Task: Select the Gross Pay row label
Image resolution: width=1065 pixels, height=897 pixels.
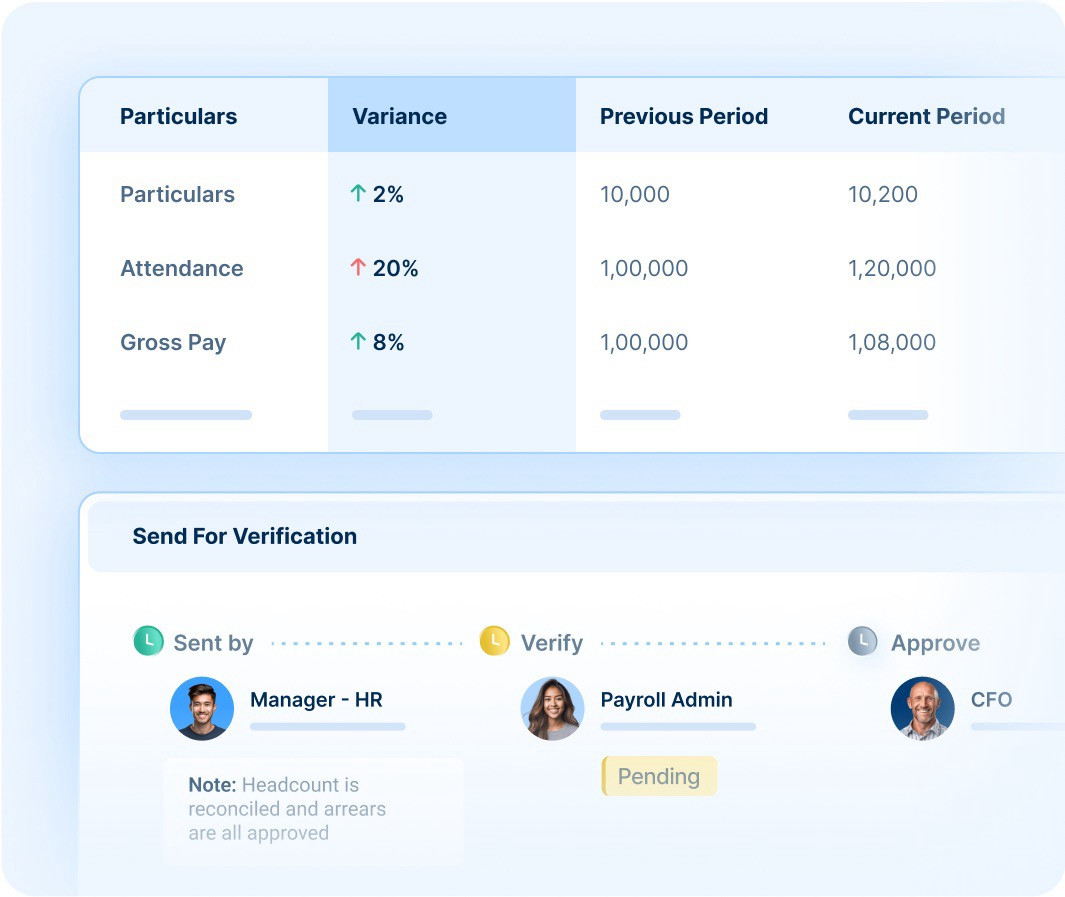Action: (x=173, y=342)
